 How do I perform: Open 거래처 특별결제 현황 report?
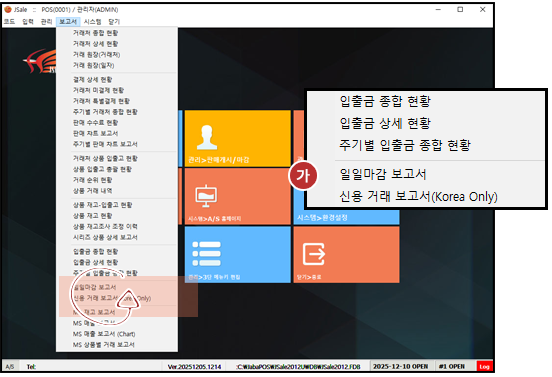101,101
